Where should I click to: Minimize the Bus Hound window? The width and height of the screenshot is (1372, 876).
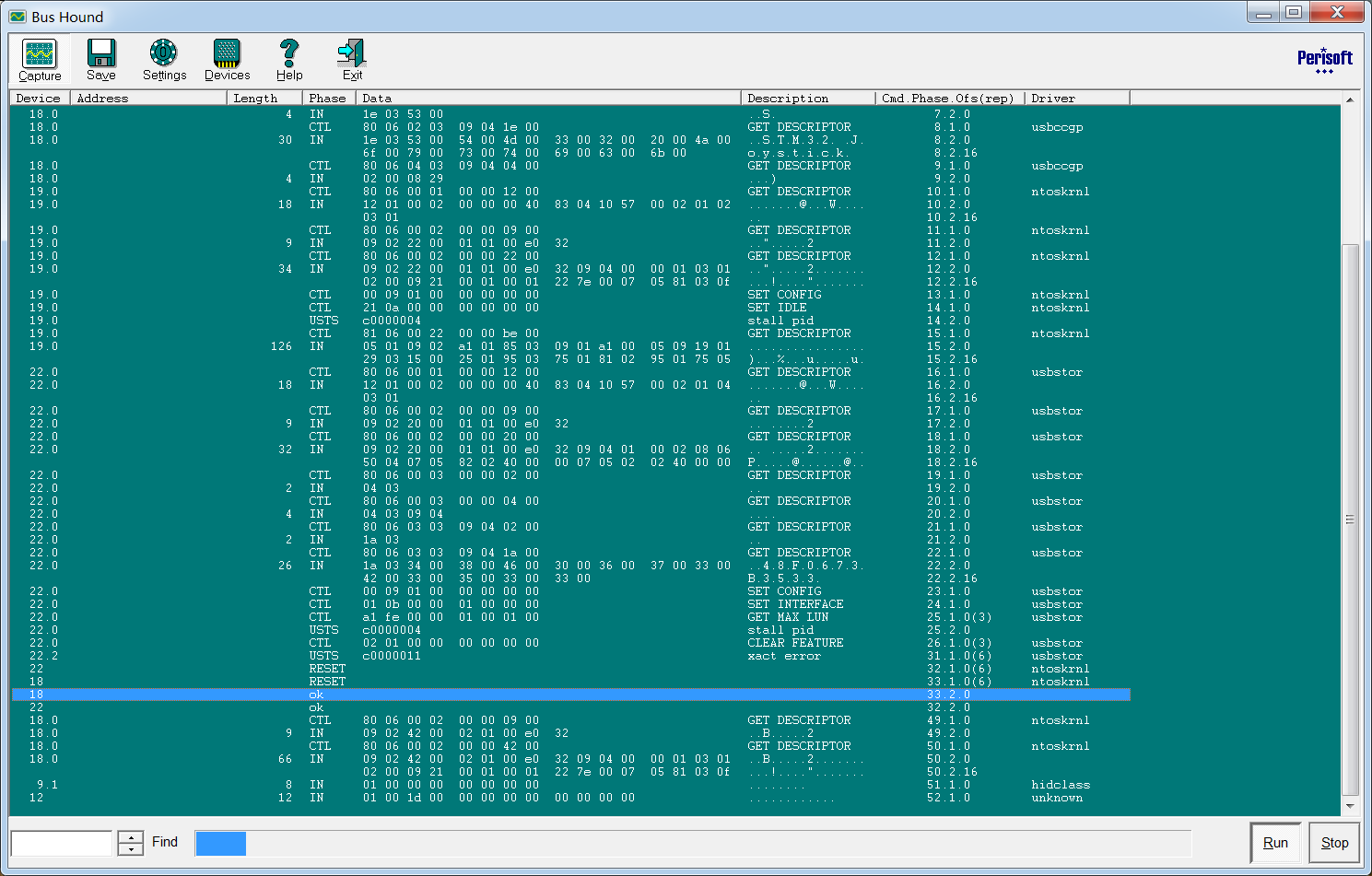1264,13
